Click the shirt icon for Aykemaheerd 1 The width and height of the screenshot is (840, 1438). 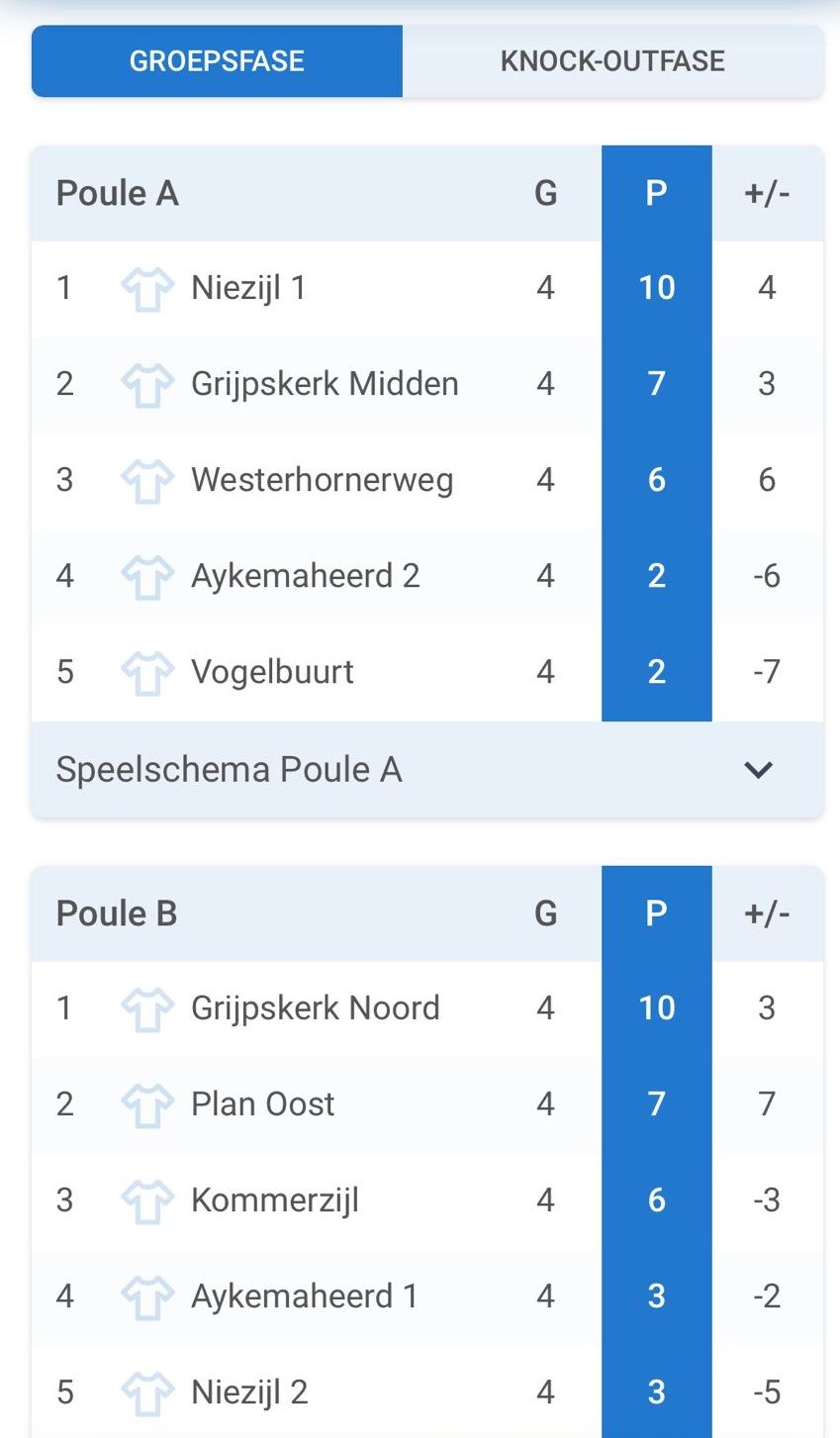(x=146, y=1297)
